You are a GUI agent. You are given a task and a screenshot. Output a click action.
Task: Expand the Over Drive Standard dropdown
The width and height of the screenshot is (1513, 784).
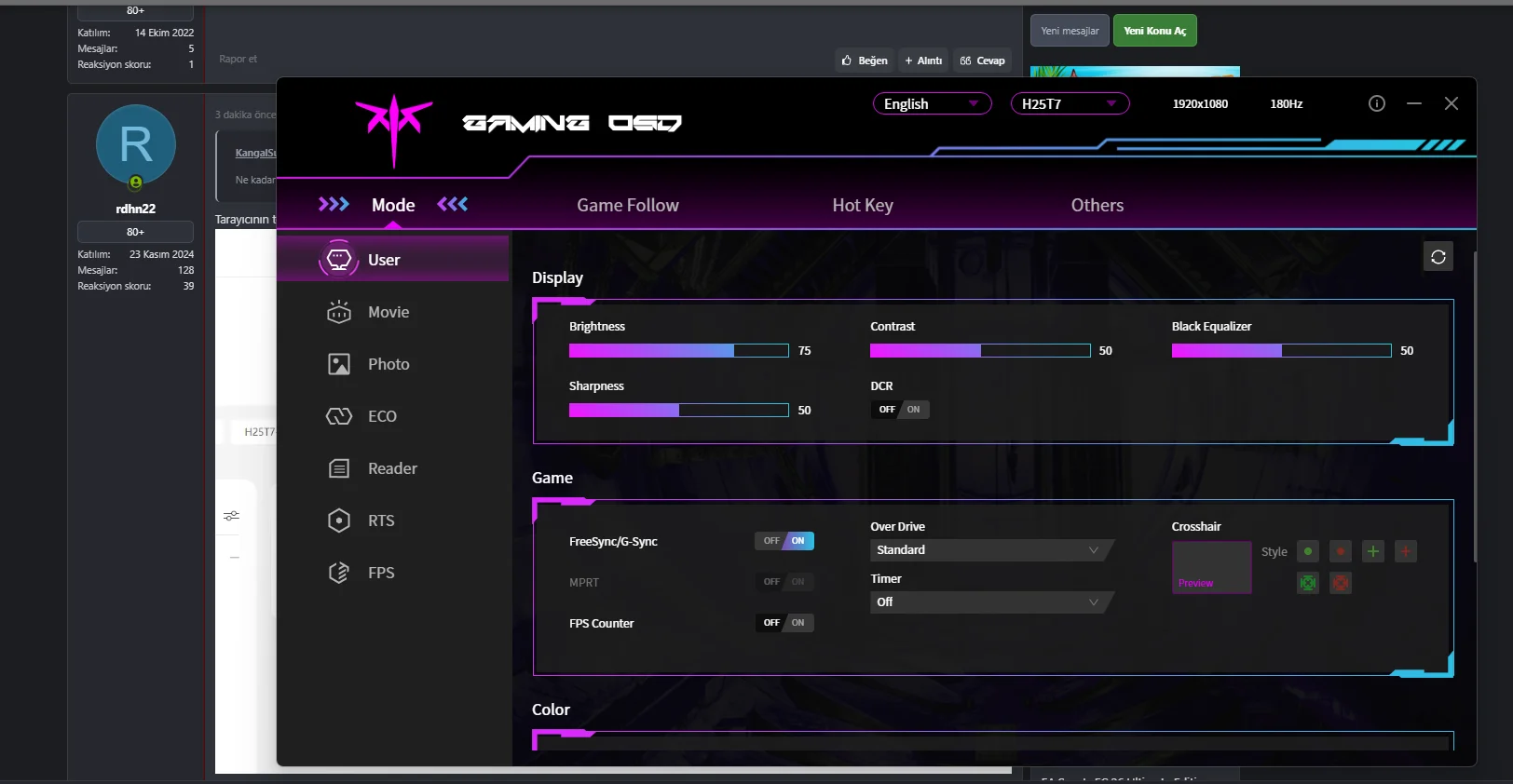point(991,550)
